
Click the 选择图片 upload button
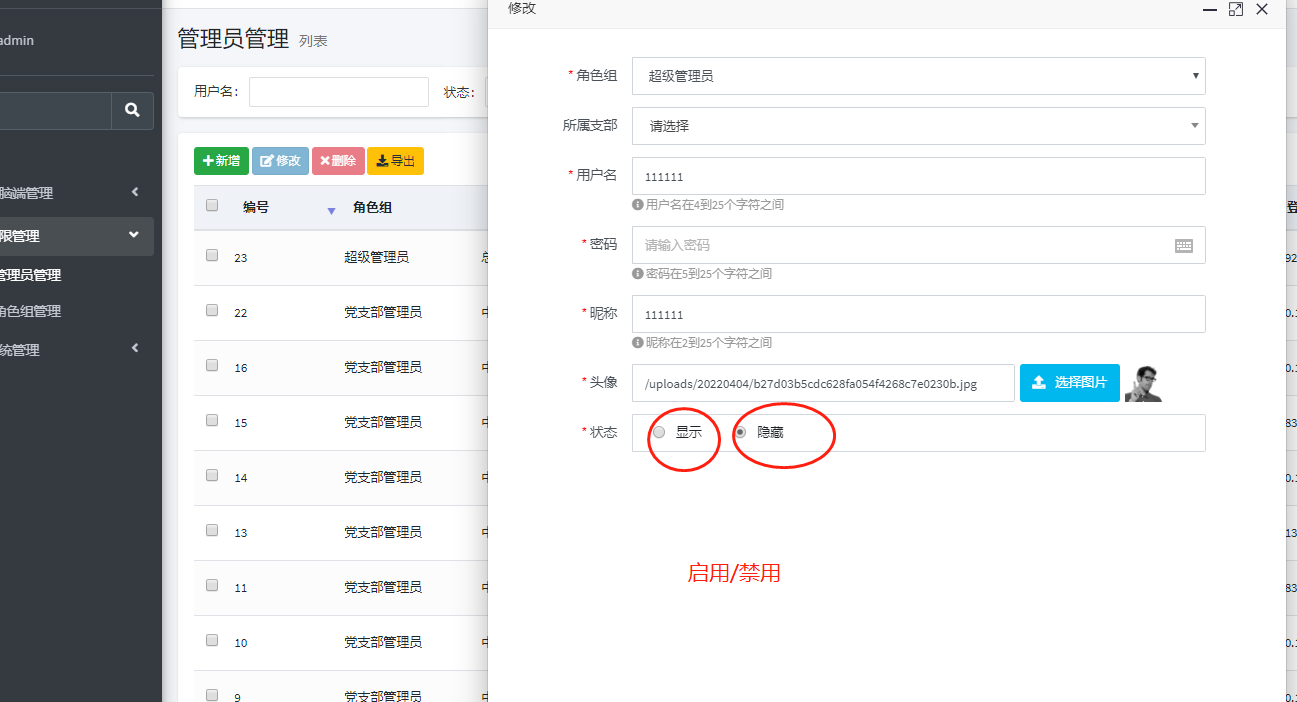point(1069,383)
